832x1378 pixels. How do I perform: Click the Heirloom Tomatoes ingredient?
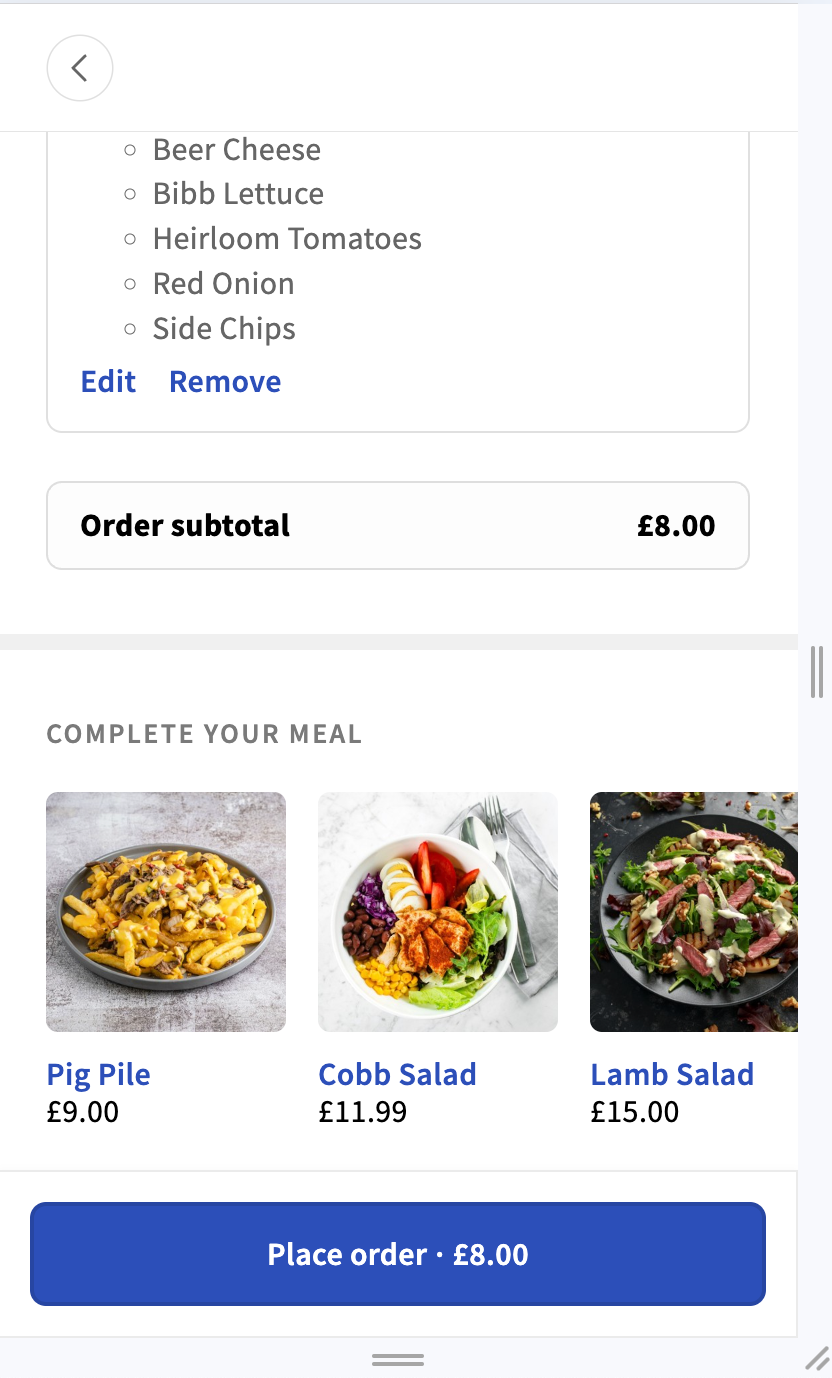tap(287, 239)
